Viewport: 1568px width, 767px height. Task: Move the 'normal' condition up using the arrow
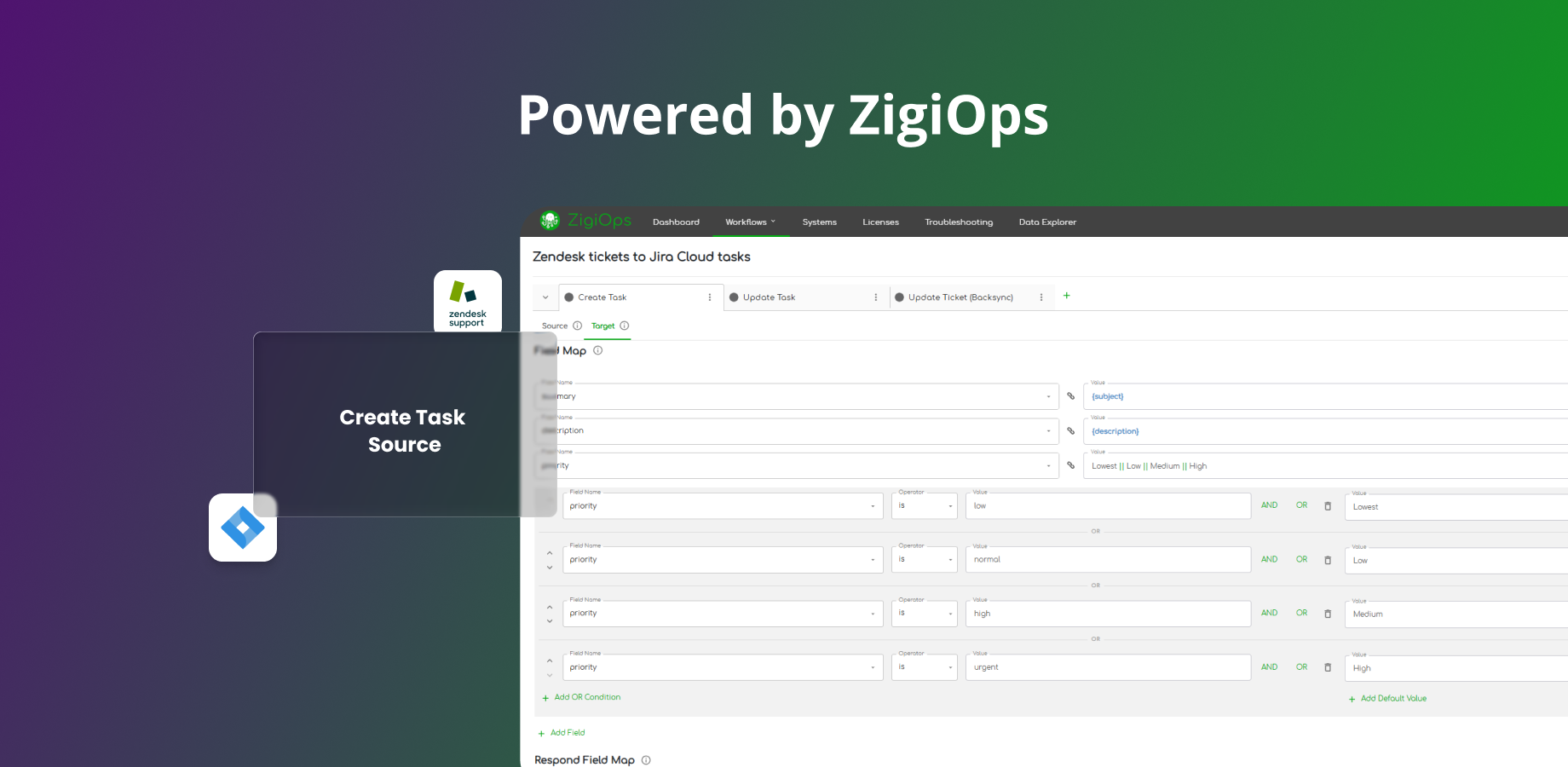pos(550,553)
